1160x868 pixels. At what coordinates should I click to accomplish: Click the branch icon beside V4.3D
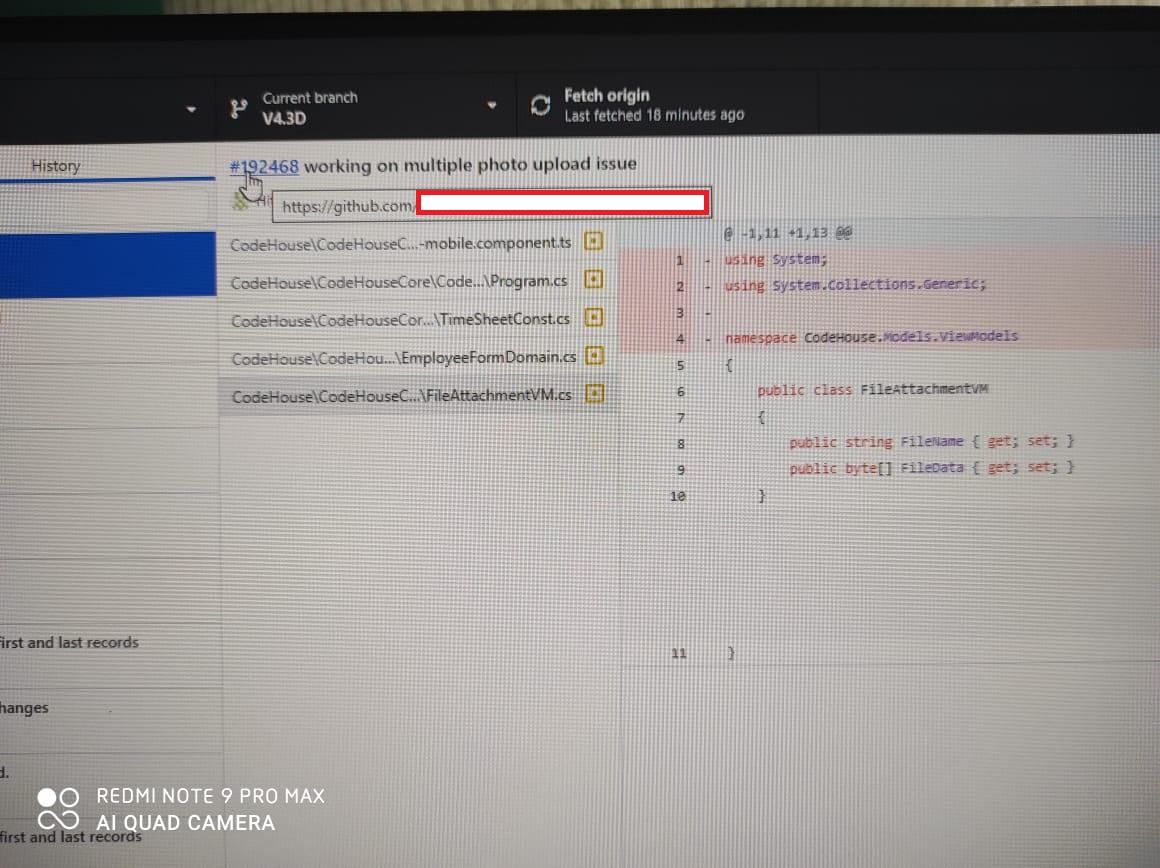click(x=237, y=104)
